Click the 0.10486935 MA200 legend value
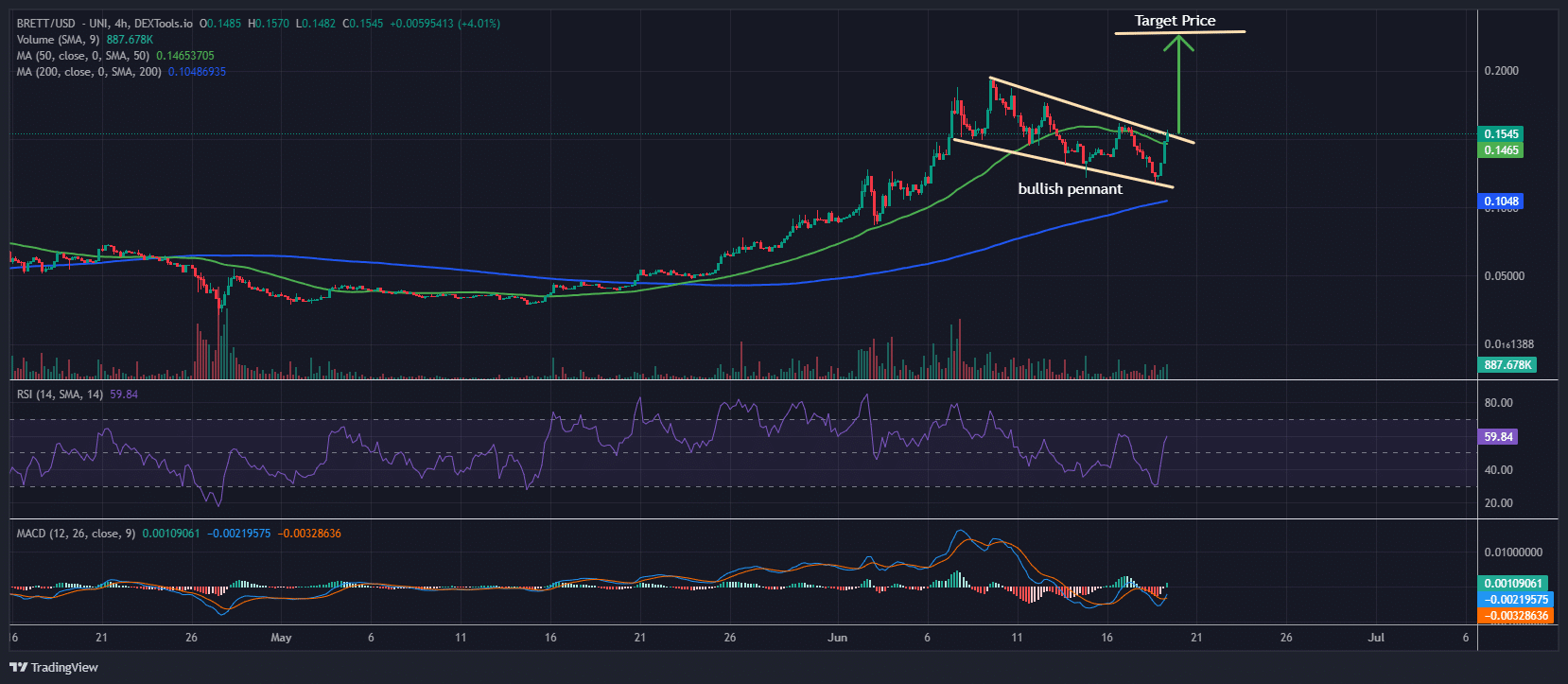The height and width of the screenshot is (684, 1568). pos(197,72)
